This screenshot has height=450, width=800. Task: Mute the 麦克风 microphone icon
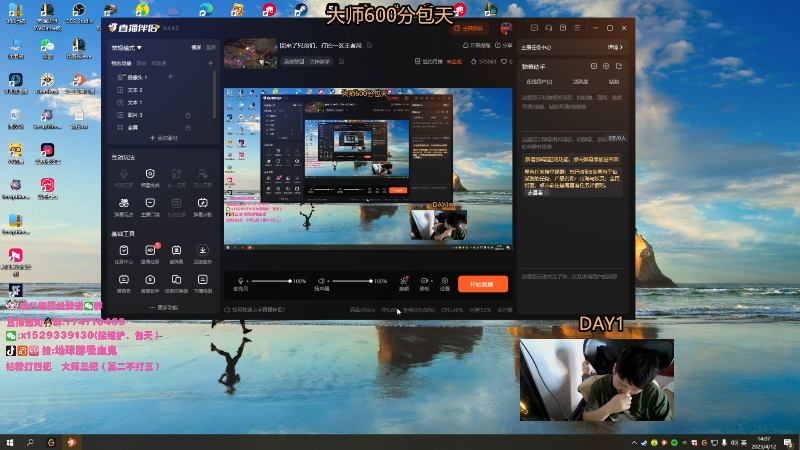click(x=240, y=281)
